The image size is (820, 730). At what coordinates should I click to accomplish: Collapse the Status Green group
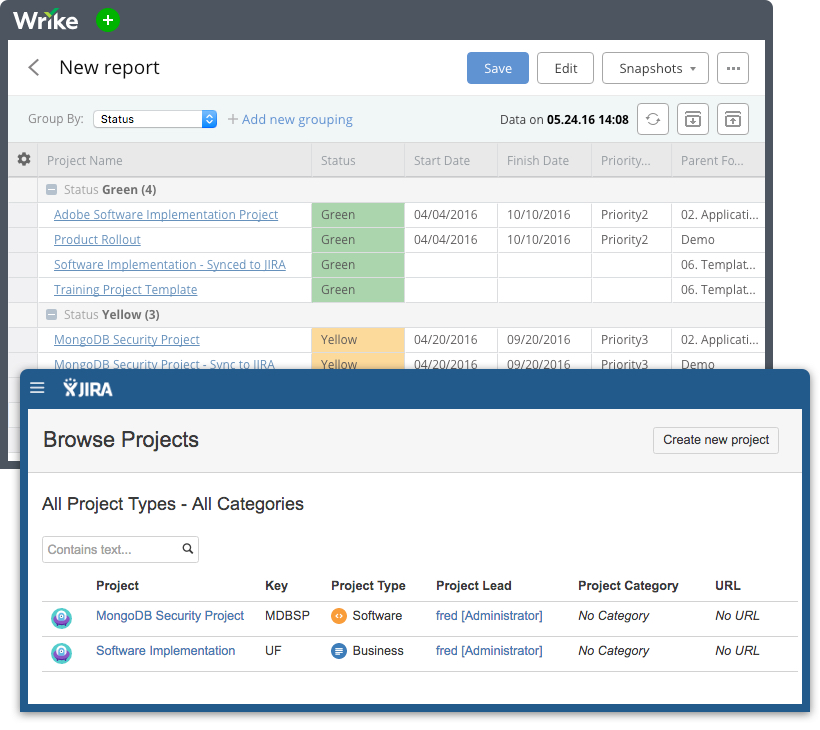pos(51,190)
